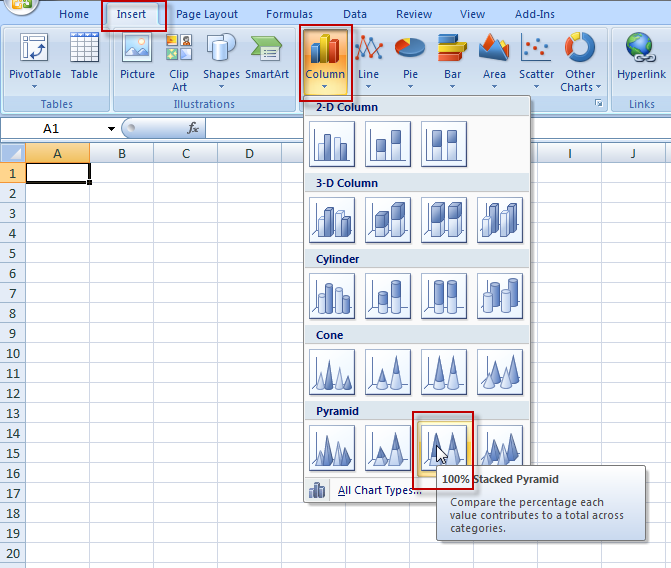The image size is (671, 568).
Task: Select 2-D Clustered Column chart
Action: click(x=332, y=144)
